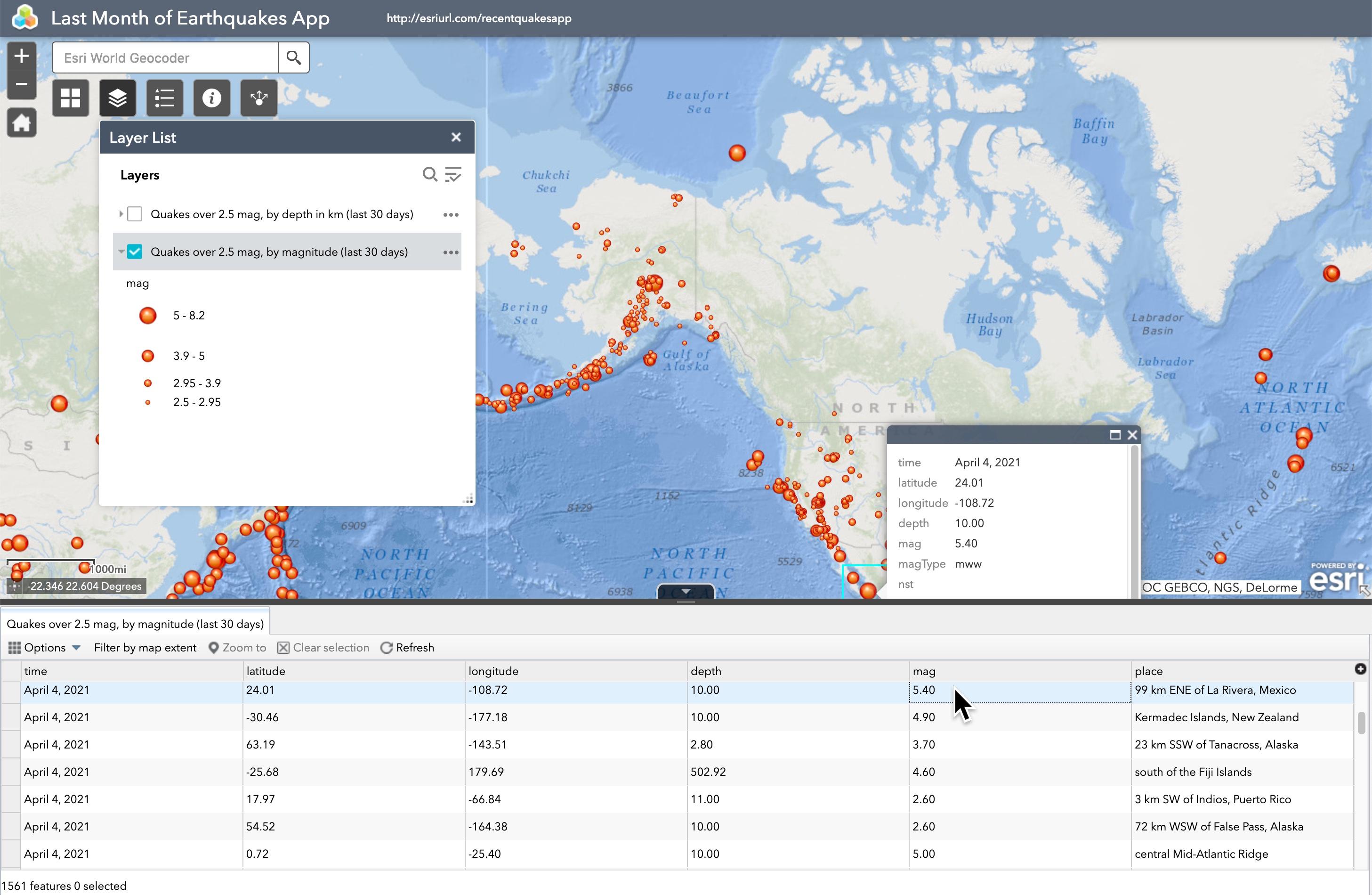Open the About info widget
1372x895 pixels.
211,98
